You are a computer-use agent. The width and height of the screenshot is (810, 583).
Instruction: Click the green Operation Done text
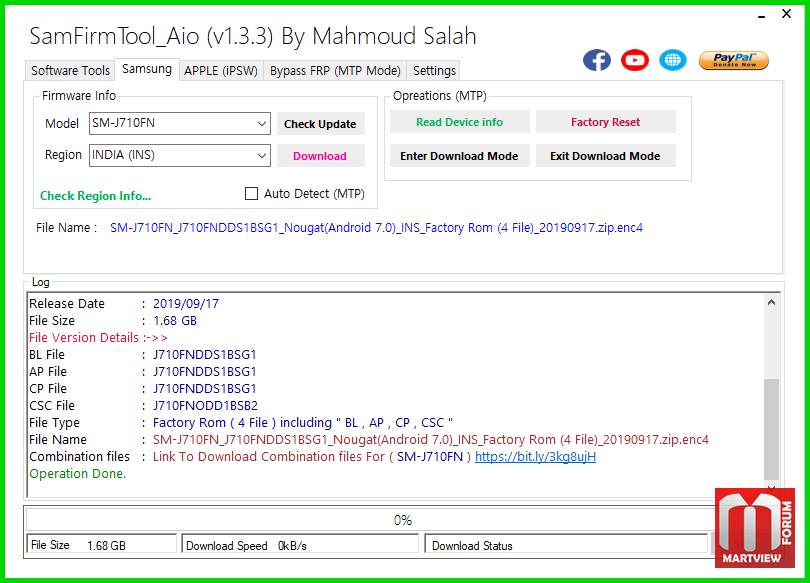click(x=77, y=474)
